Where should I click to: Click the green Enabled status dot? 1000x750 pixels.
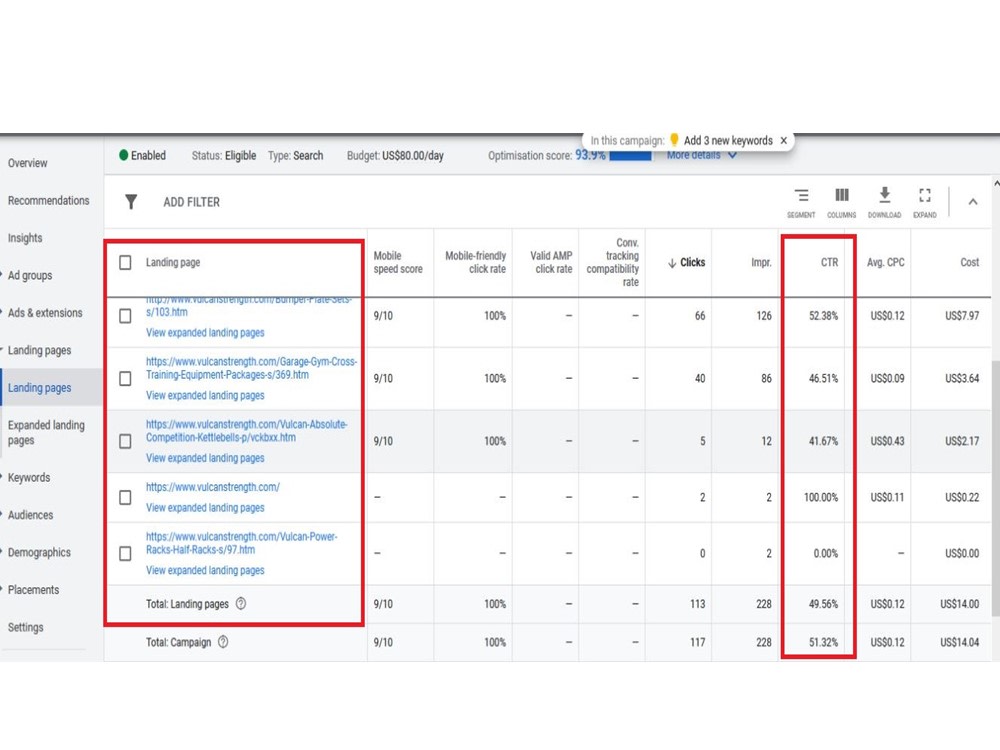124,155
